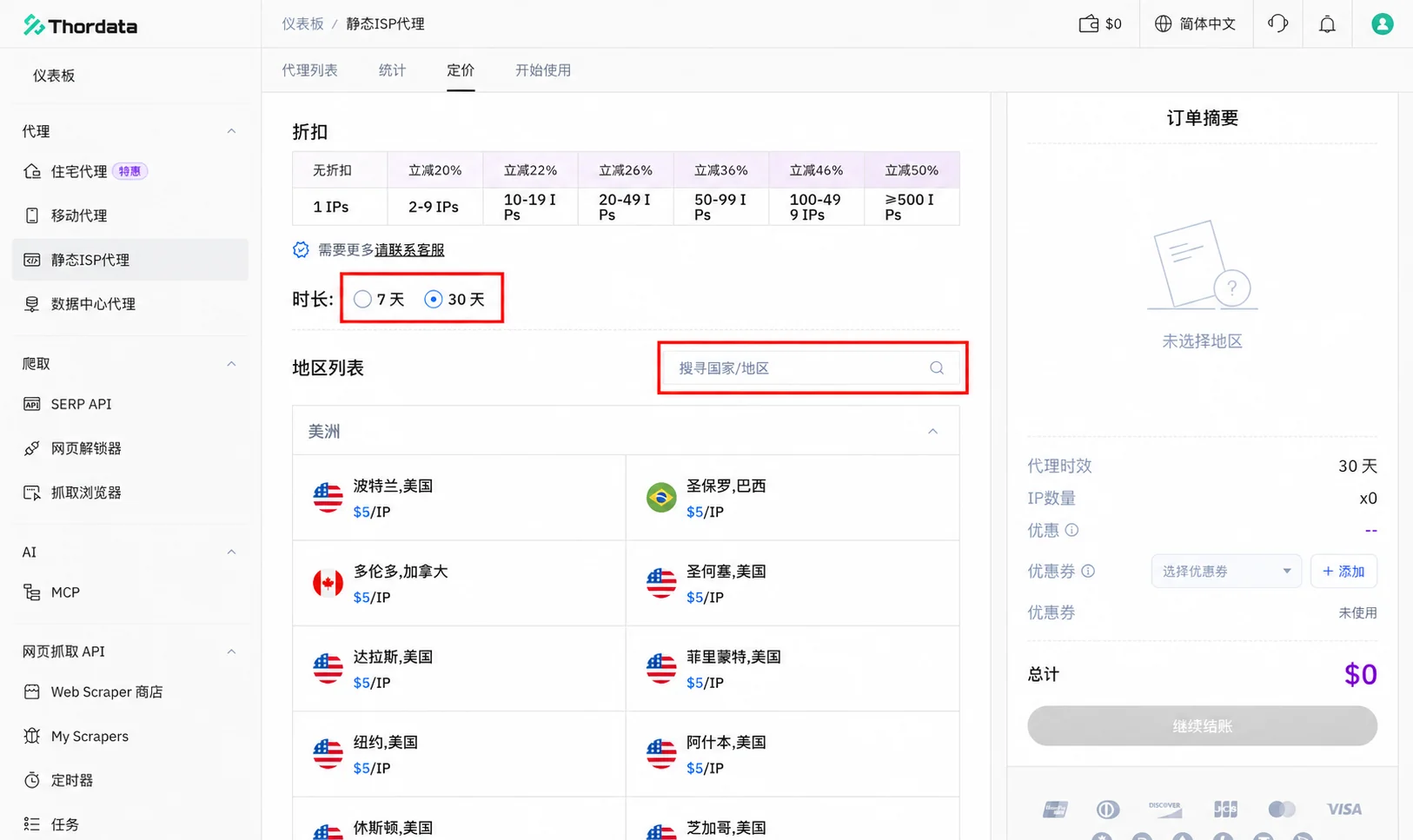The image size is (1413, 840).
Task: Click the 请联系客服 link
Action: pos(409,250)
